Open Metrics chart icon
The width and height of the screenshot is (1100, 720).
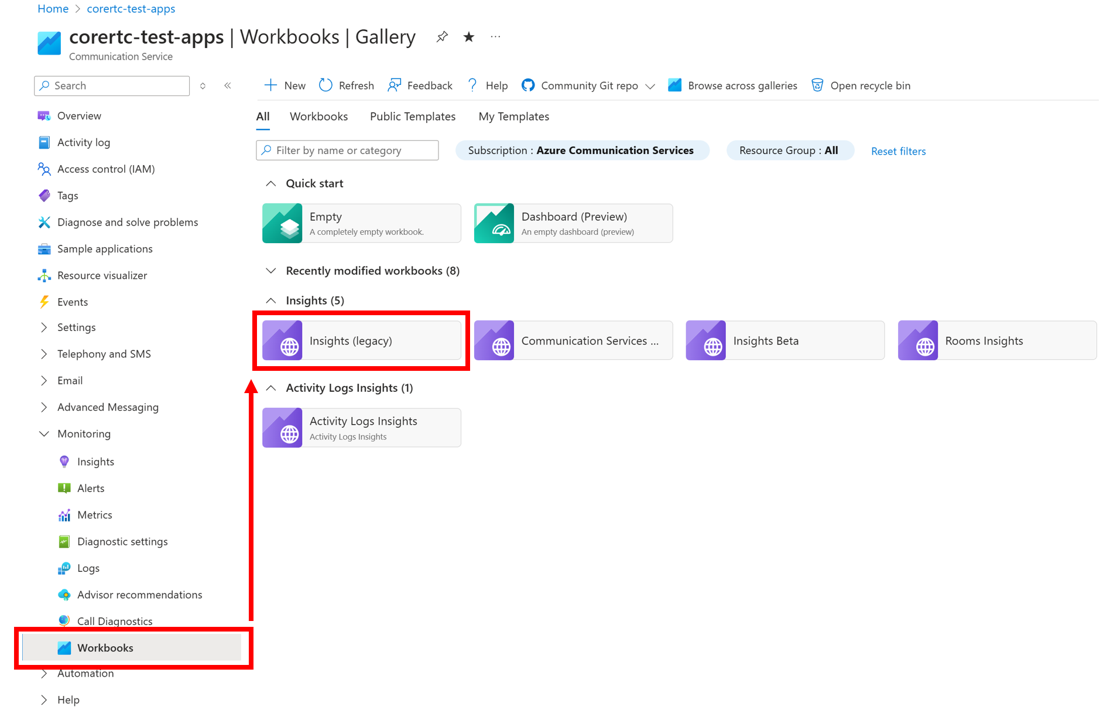pyautogui.click(x=65, y=515)
